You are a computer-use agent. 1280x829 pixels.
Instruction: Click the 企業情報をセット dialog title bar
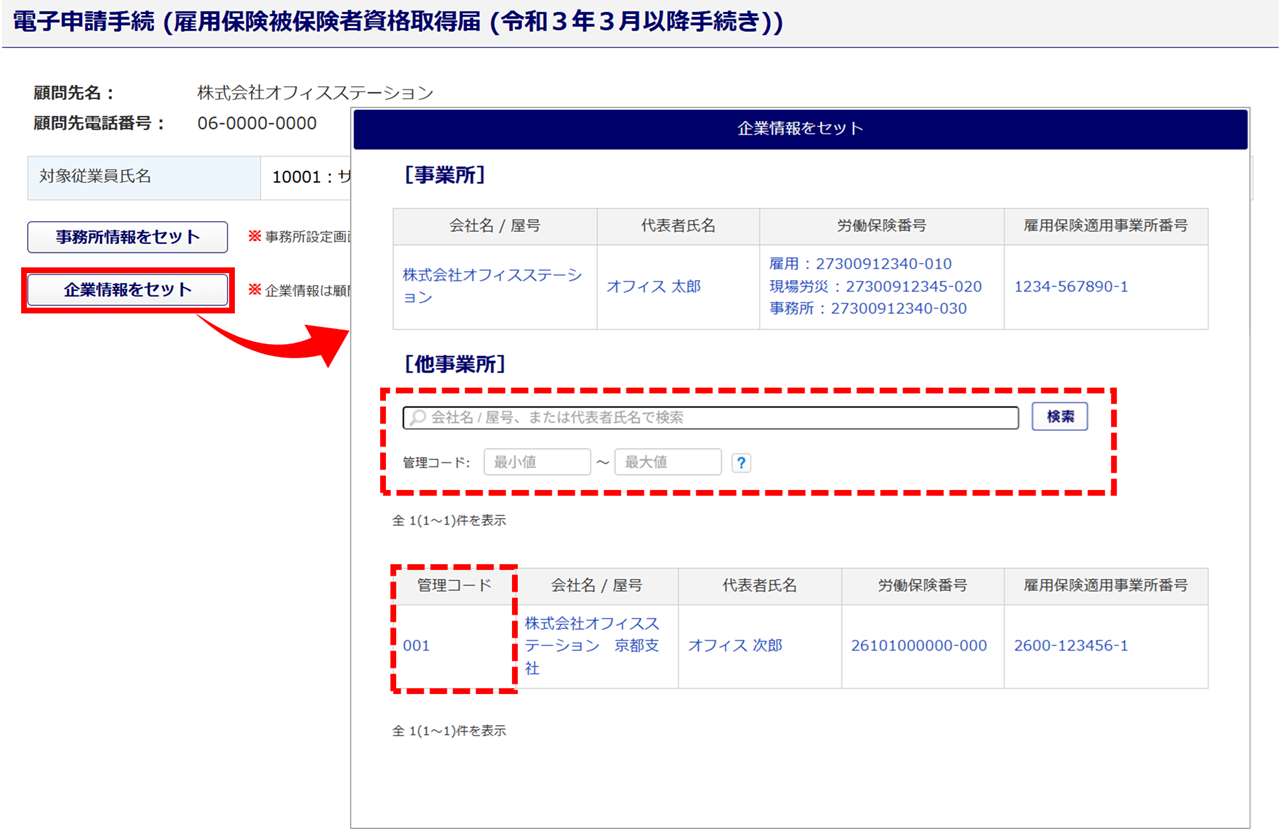coord(800,129)
